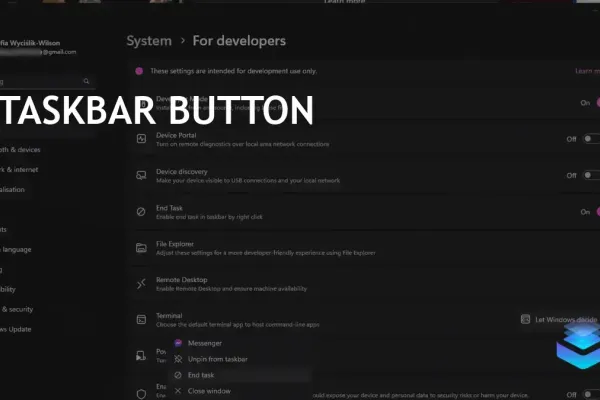Open Bluetooth & devices in sidebar
The height and width of the screenshot is (400, 600).
pyautogui.click(x=20, y=150)
